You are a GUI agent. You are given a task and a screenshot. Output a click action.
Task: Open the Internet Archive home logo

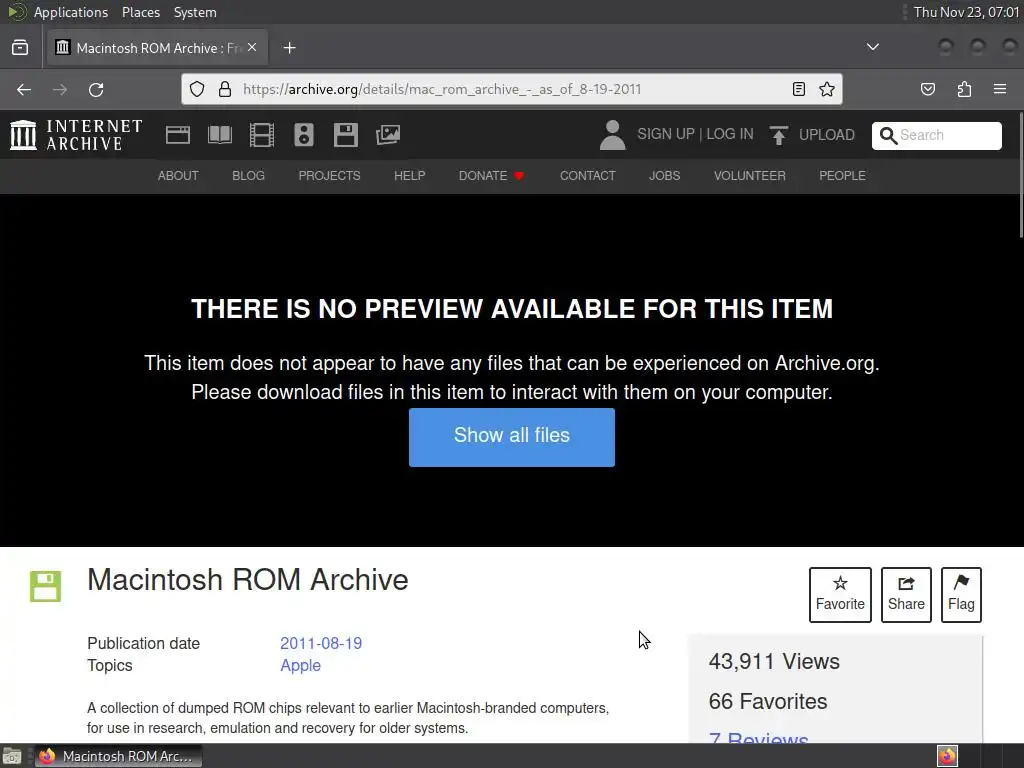tap(76, 135)
